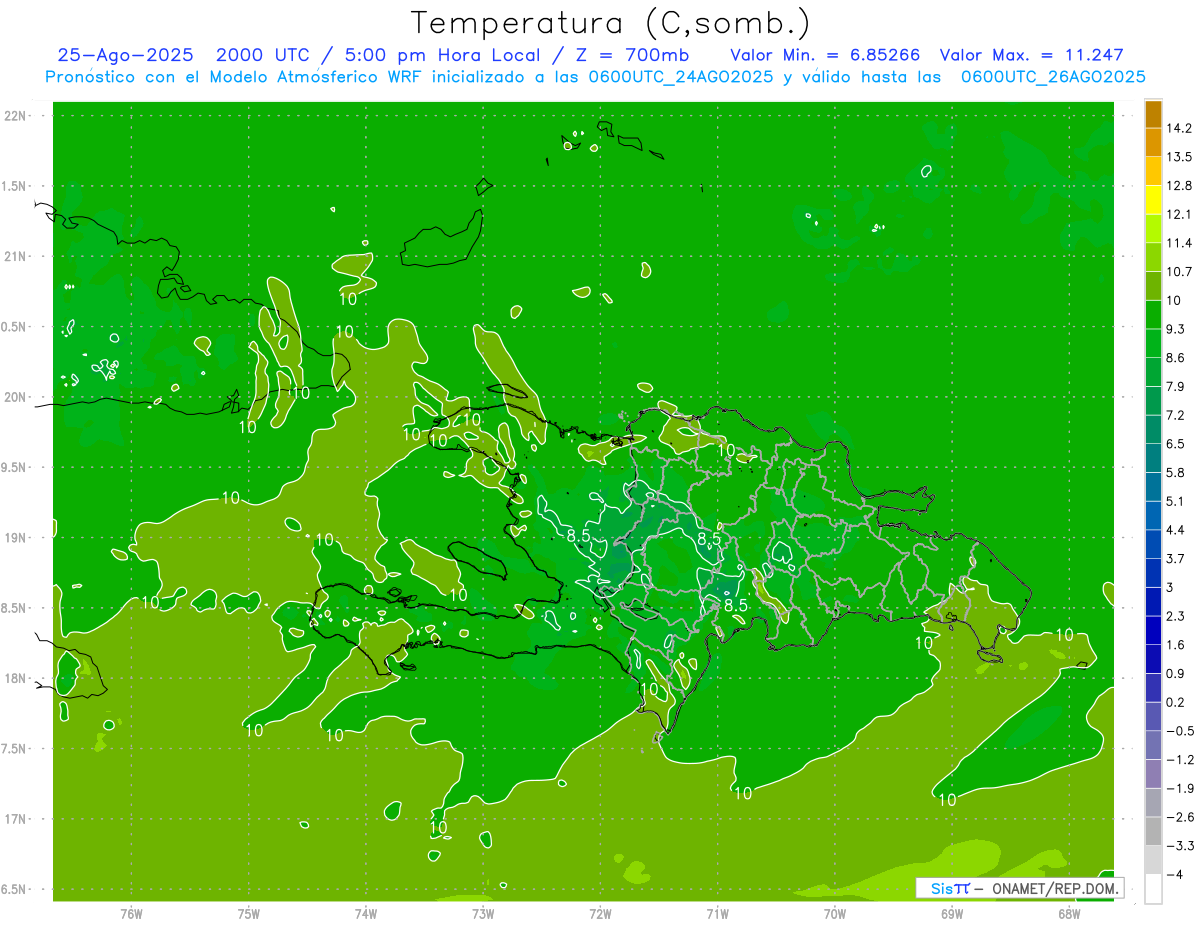The width and height of the screenshot is (1200, 927).
Task: Click the colorbar value "11.4"
Action: 1179,243
